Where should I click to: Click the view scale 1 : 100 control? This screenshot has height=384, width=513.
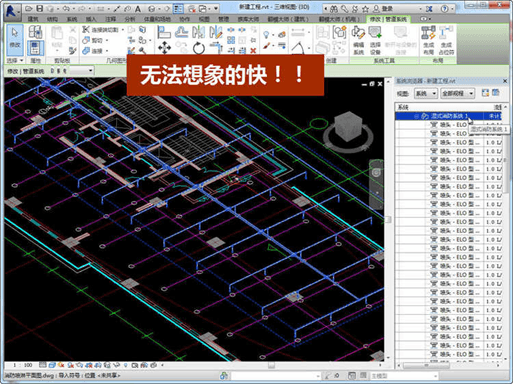[23, 365]
